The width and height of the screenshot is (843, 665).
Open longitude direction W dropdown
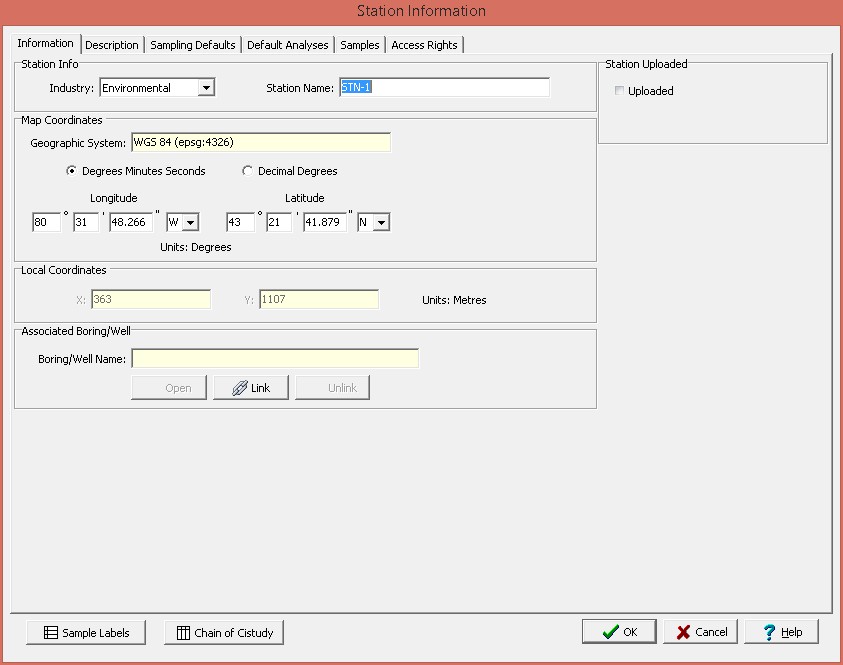click(190, 223)
